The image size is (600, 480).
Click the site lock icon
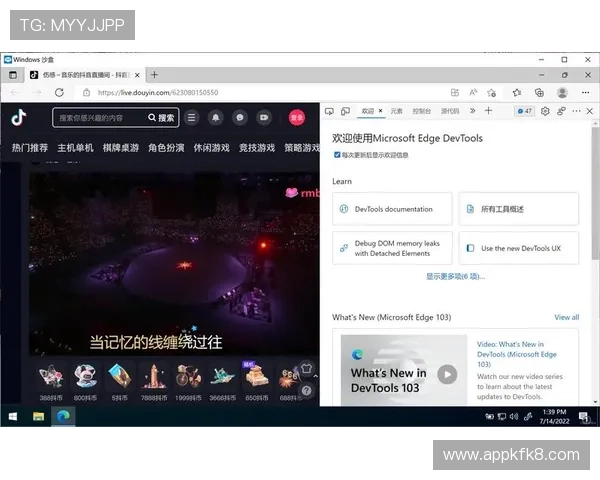tap(86, 93)
